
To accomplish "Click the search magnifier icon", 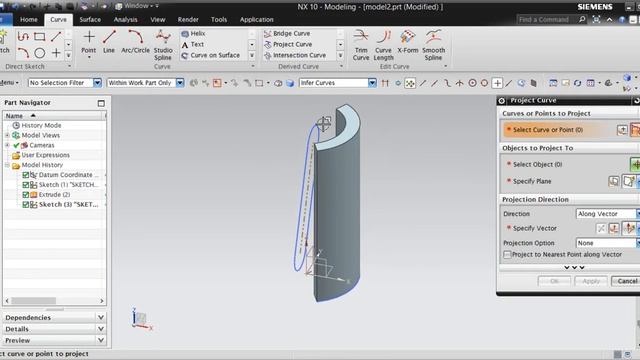I will click(582, 19).
